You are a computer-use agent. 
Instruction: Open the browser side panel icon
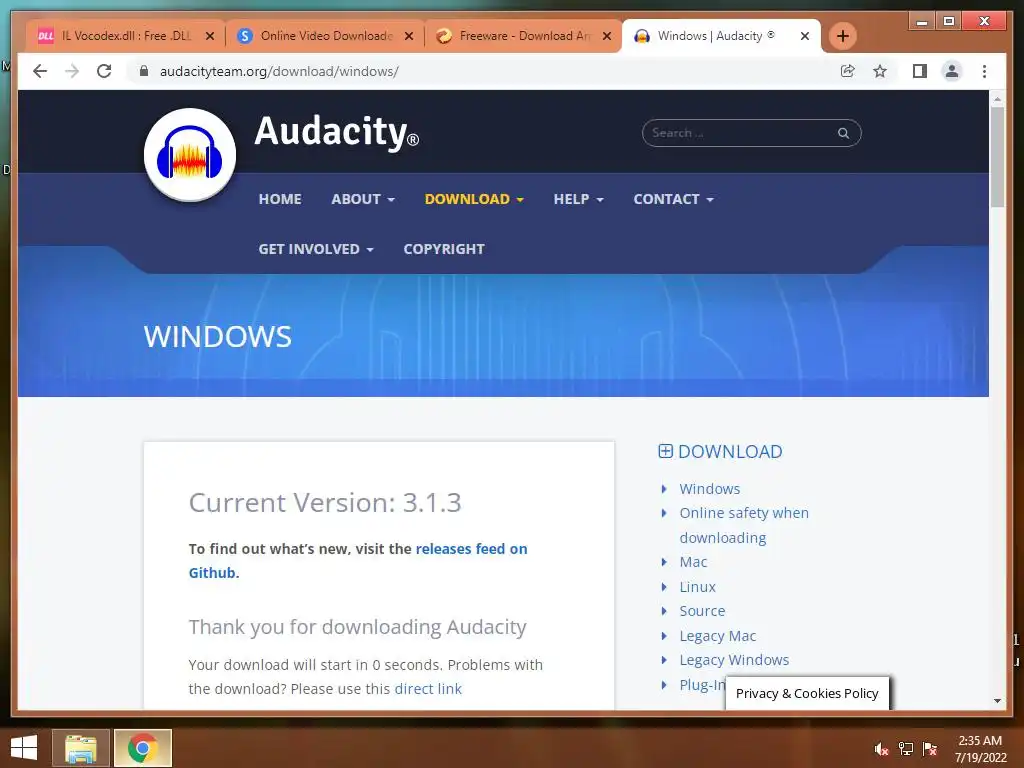pos(920,71)
